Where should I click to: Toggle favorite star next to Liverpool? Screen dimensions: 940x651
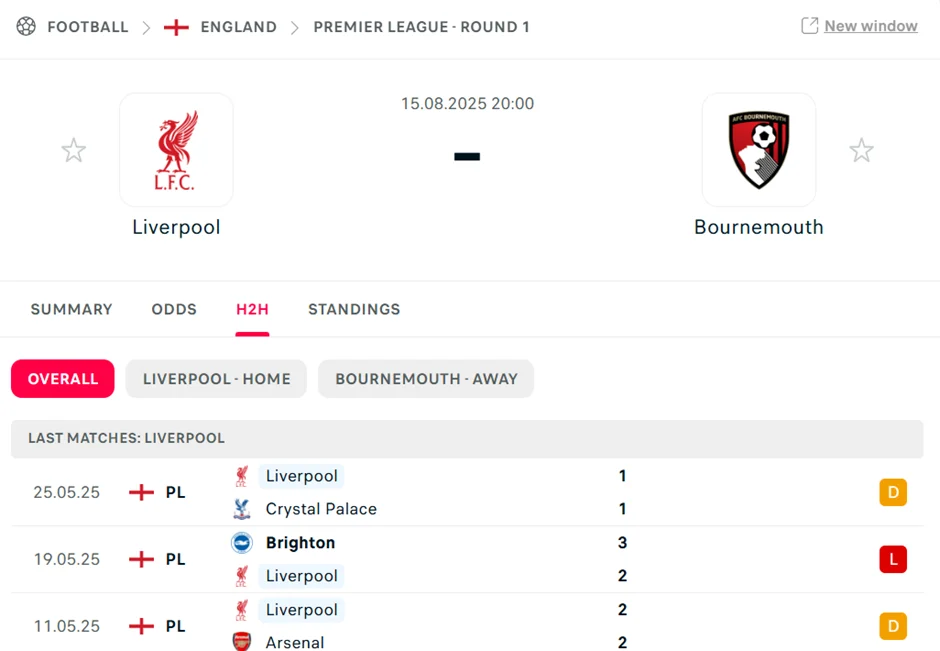[x=74, y=151]
